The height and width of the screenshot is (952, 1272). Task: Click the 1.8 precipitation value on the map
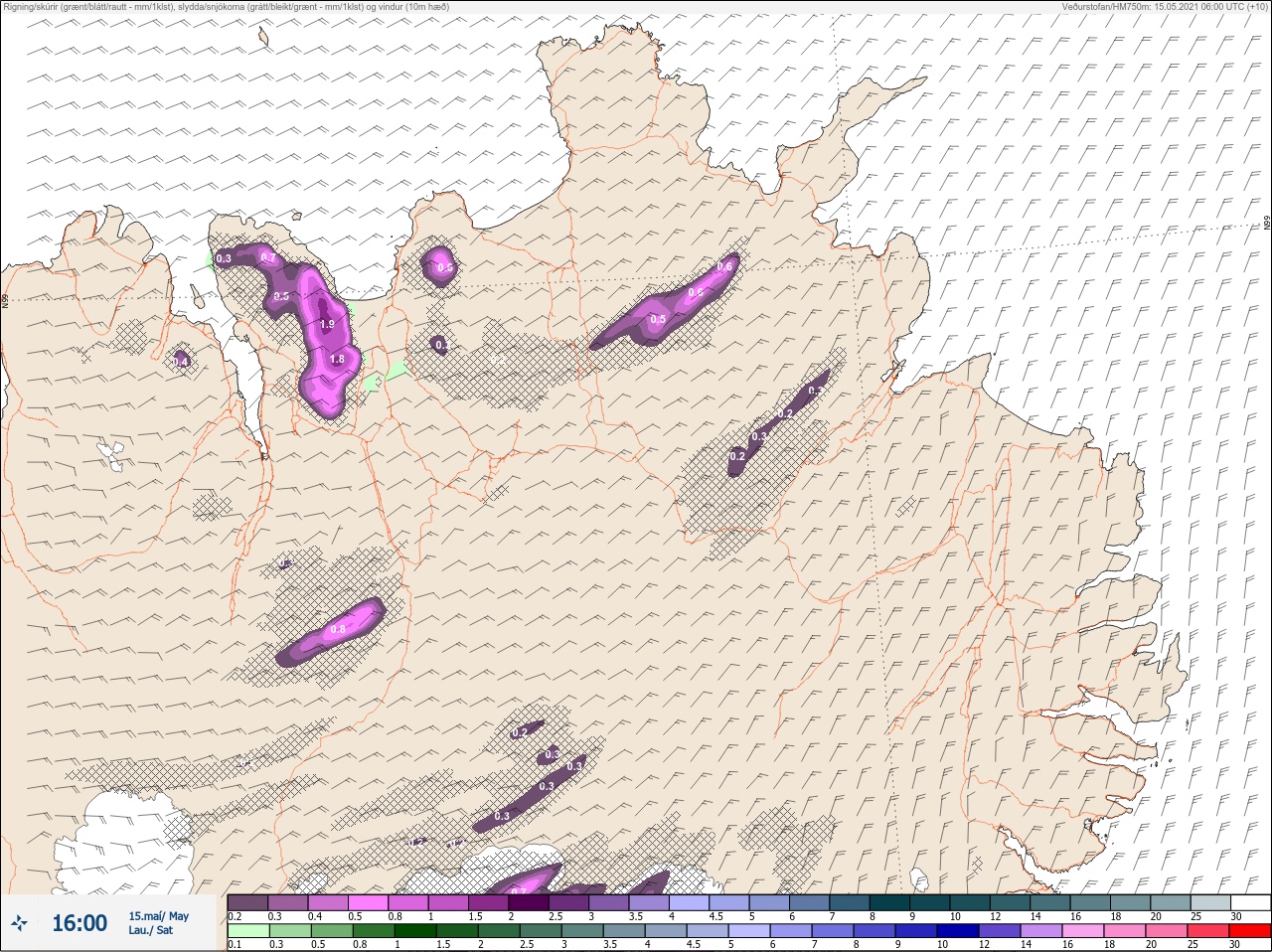pos(337,360)
